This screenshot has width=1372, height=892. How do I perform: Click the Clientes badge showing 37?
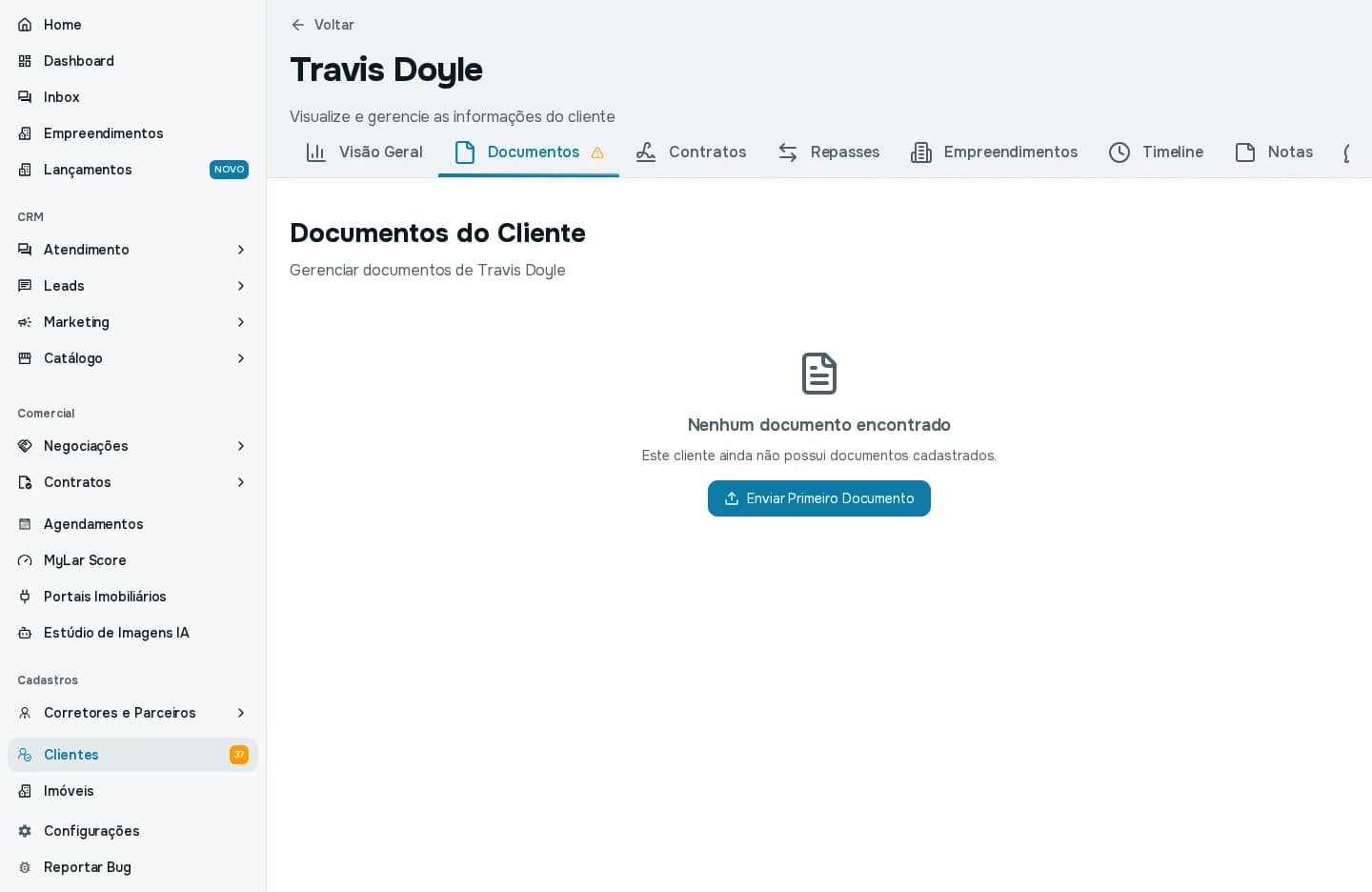pyautogui.click(x=239, y=755)
